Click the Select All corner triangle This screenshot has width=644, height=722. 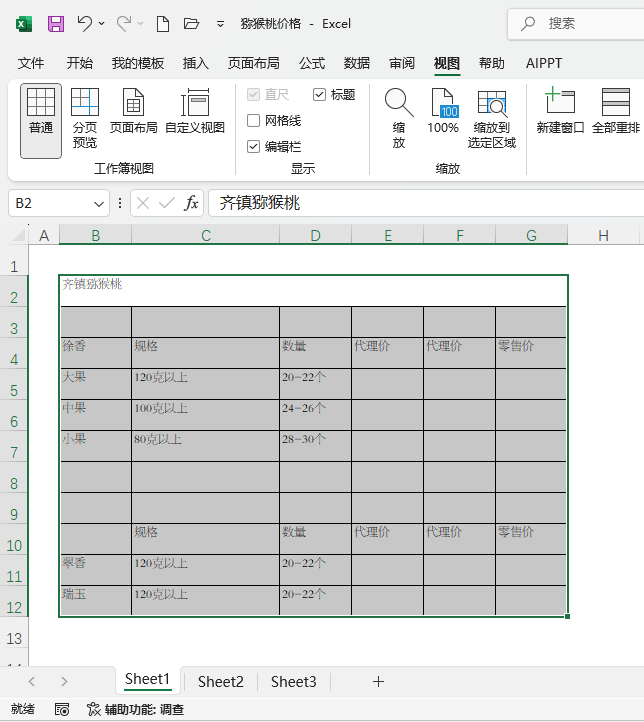(18, 235)
